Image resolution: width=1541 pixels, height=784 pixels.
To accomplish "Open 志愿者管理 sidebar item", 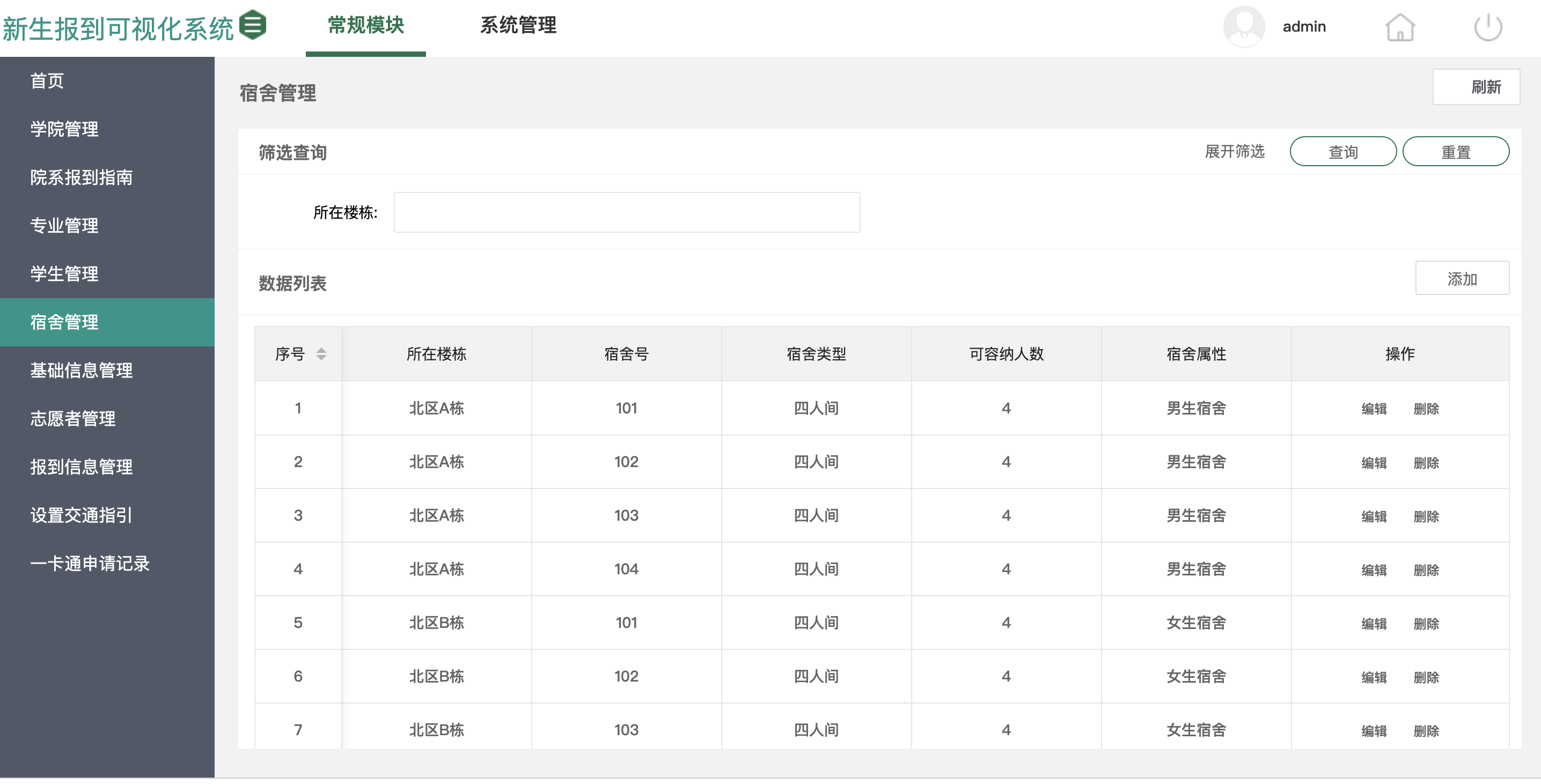I will point(73,419).
